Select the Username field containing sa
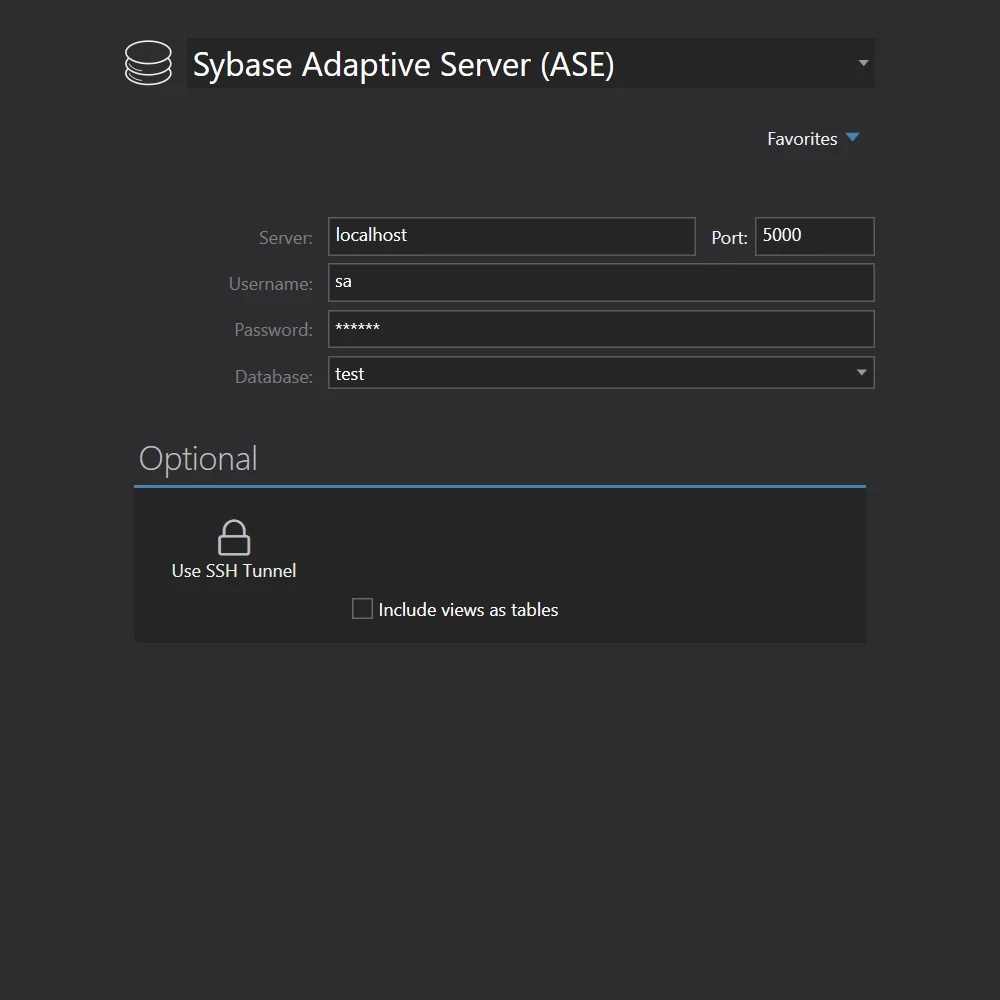 coord(600,282)
